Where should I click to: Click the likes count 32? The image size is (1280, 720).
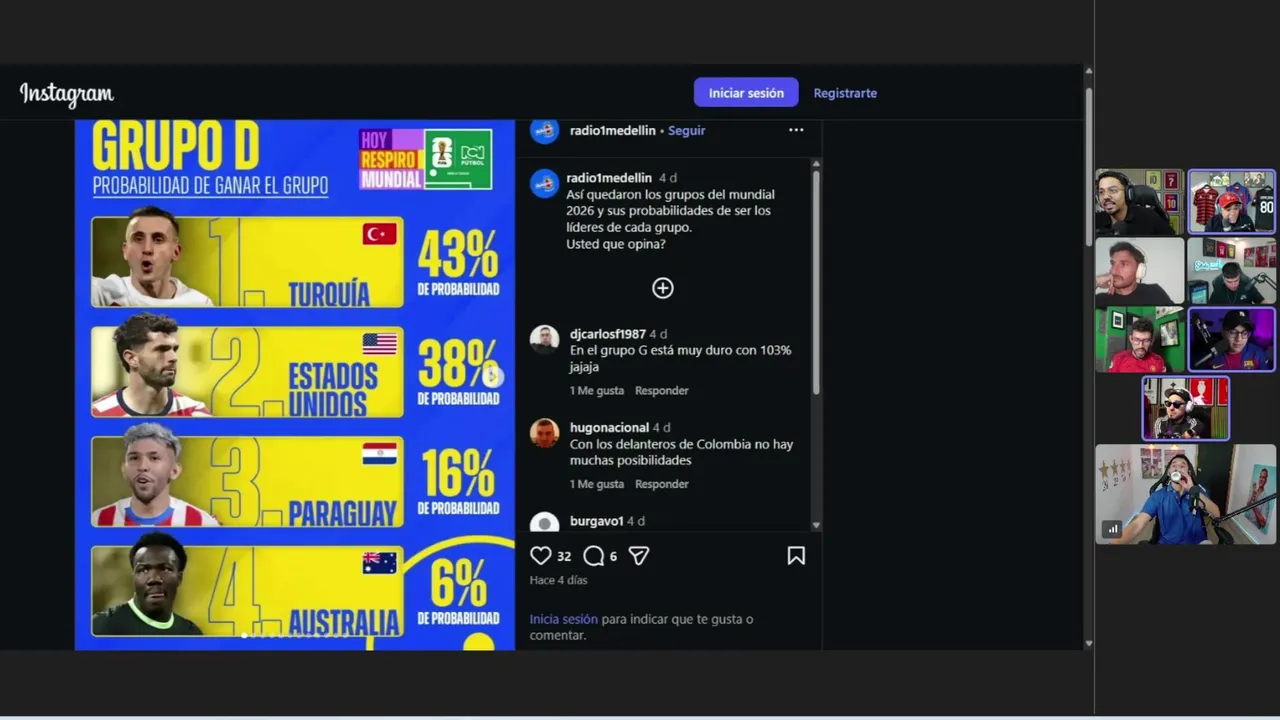pyautogui.click(x=564, y=556)
